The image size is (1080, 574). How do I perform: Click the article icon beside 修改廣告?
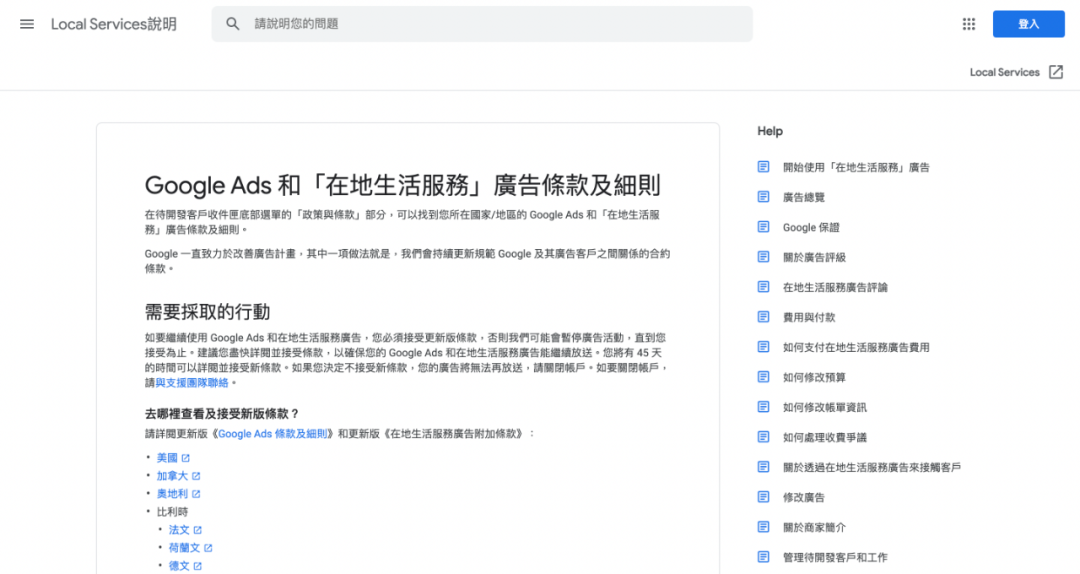pos(764,497)
